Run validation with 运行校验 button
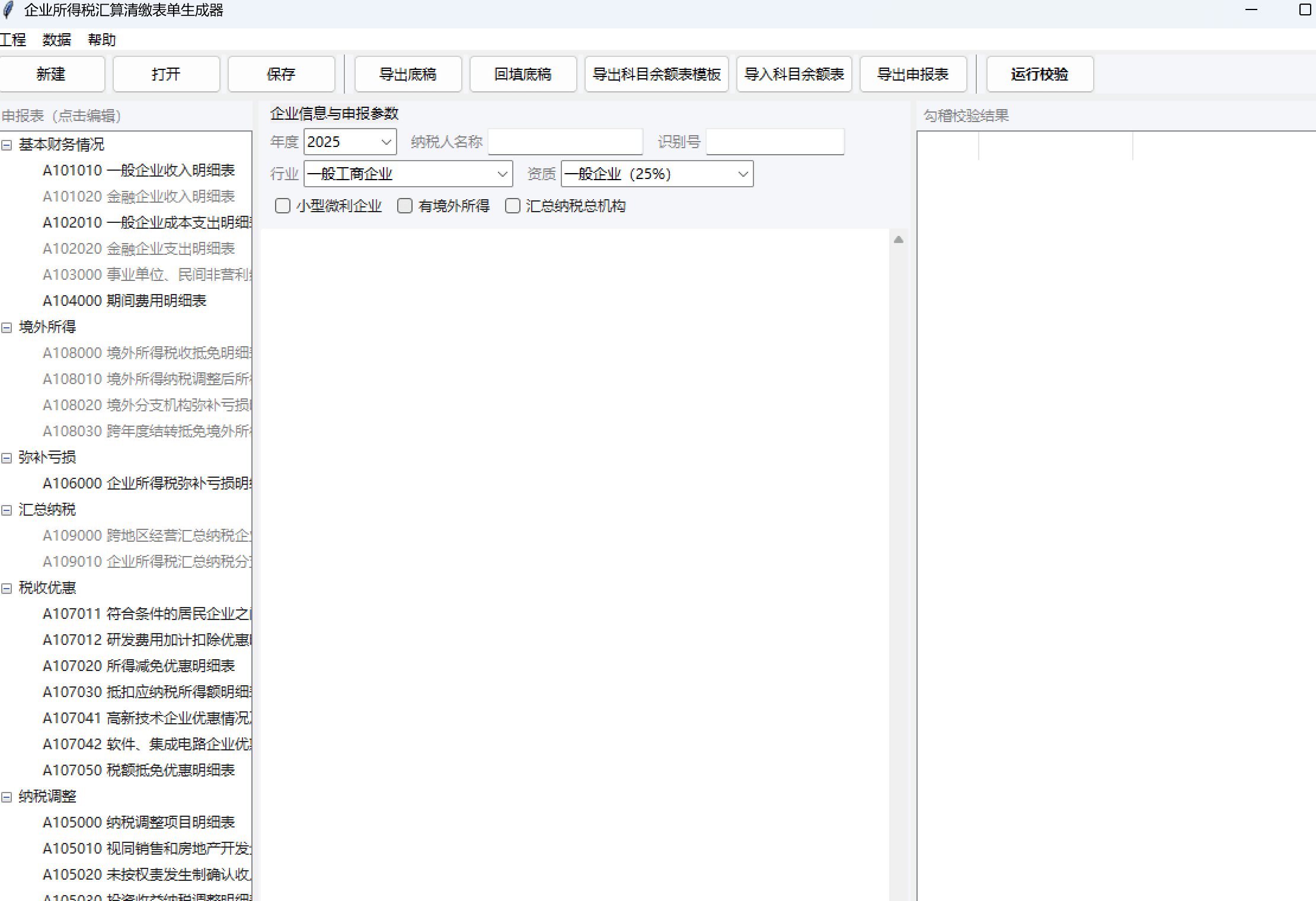Screen dimensions: 1316x901 1040,74
